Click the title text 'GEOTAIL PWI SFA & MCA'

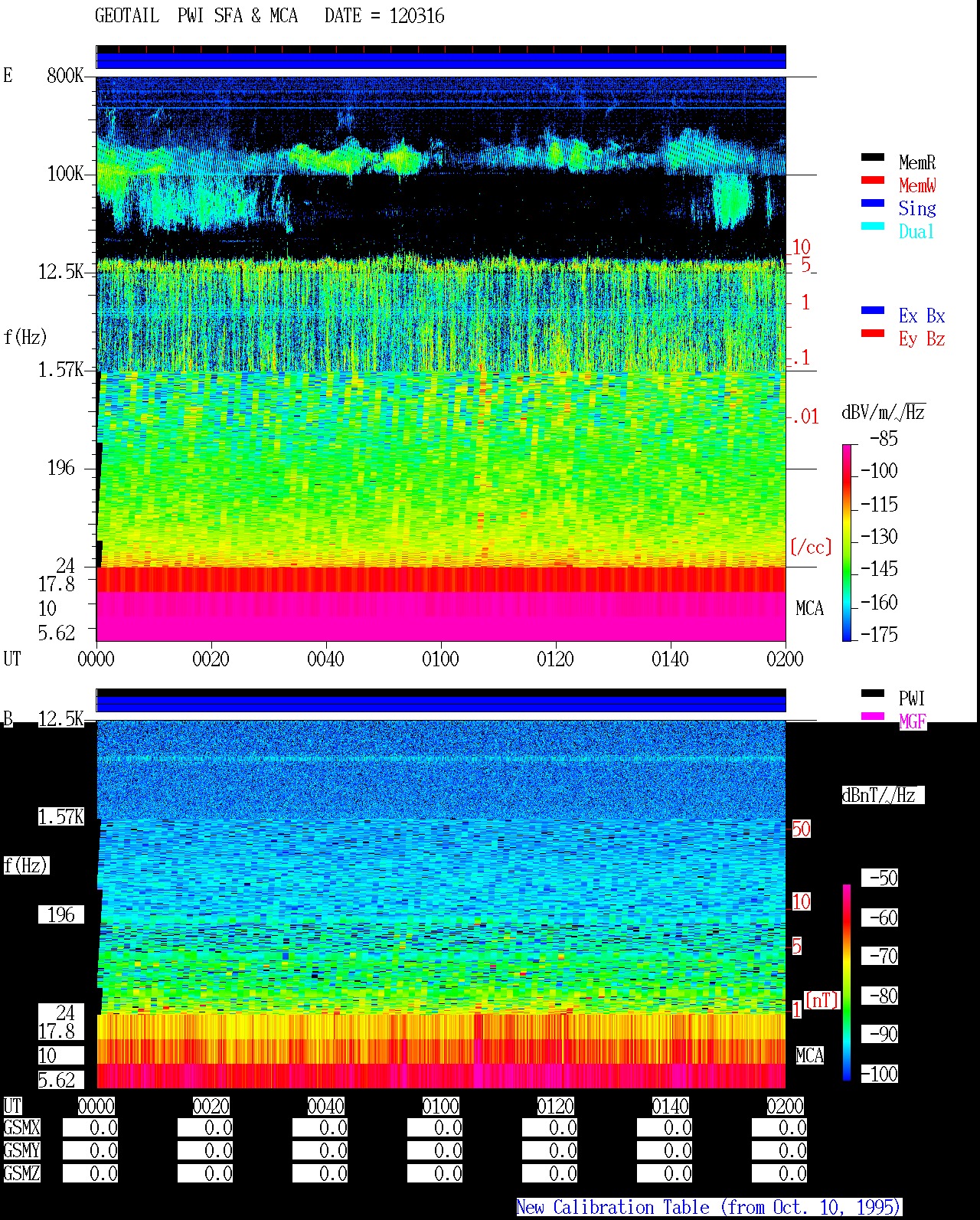click(x=197, y=16)
